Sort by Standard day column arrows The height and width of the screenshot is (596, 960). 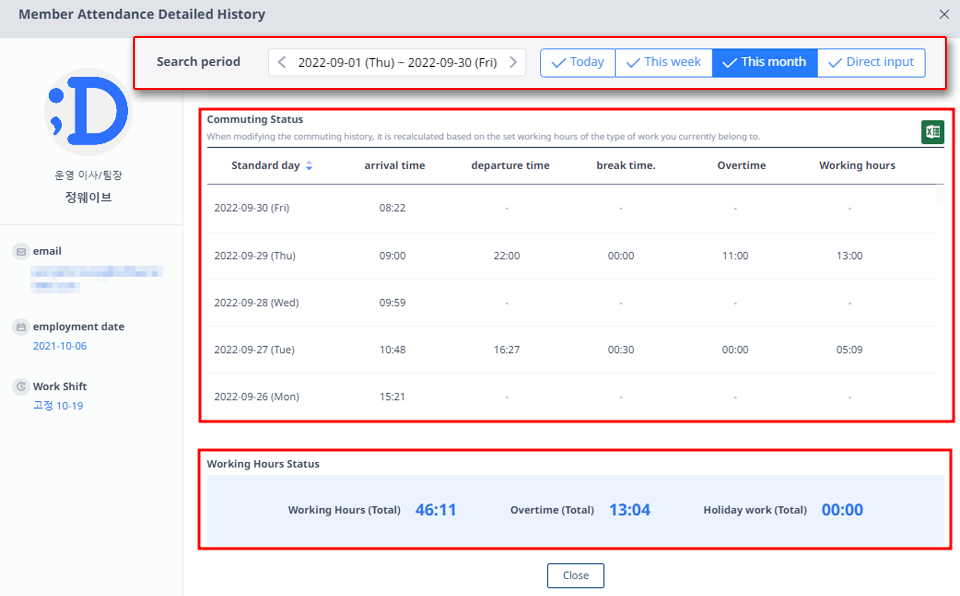click(x=309, y=165)
